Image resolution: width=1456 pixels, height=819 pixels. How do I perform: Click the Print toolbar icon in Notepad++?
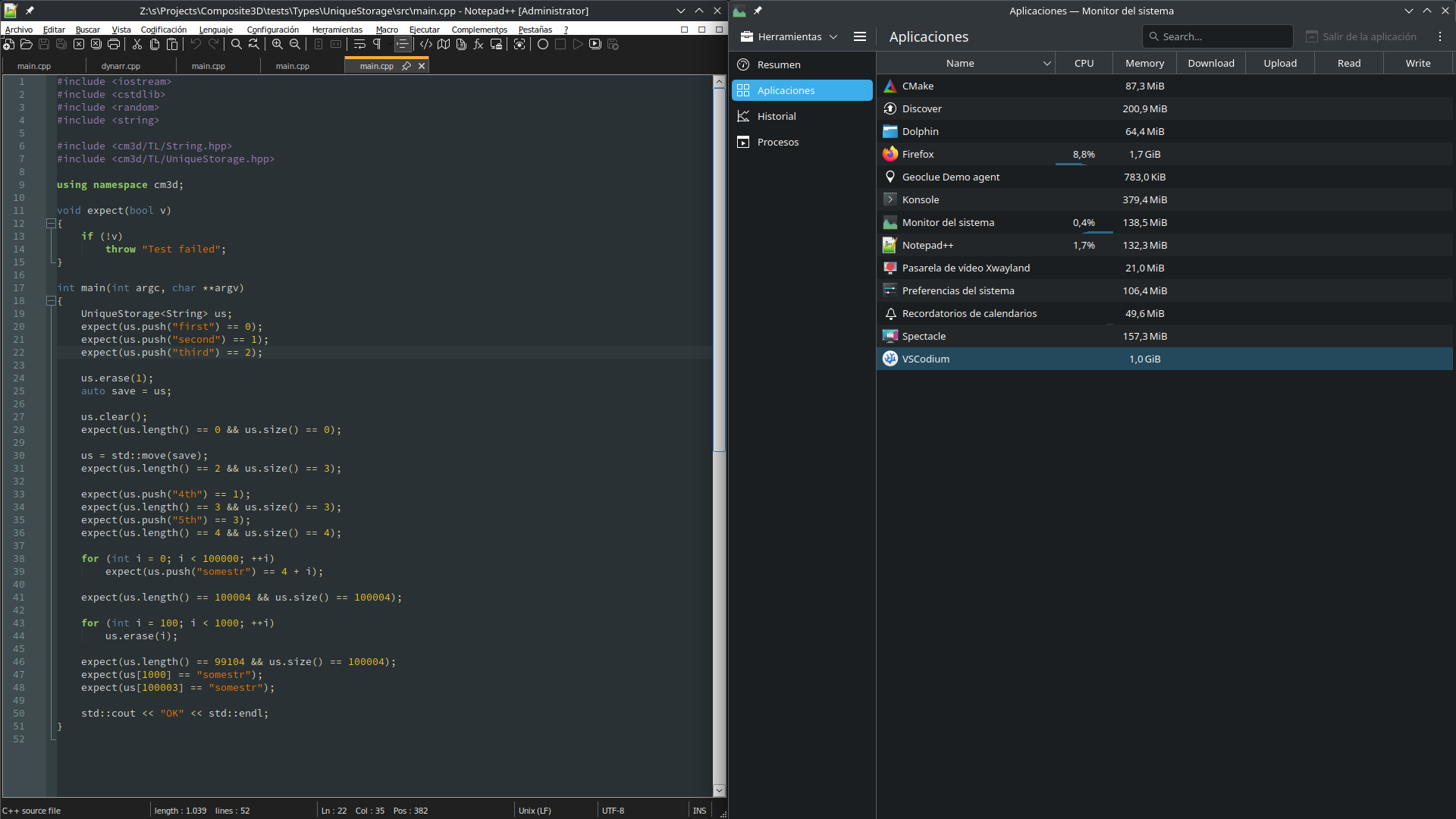click(114, 45)
